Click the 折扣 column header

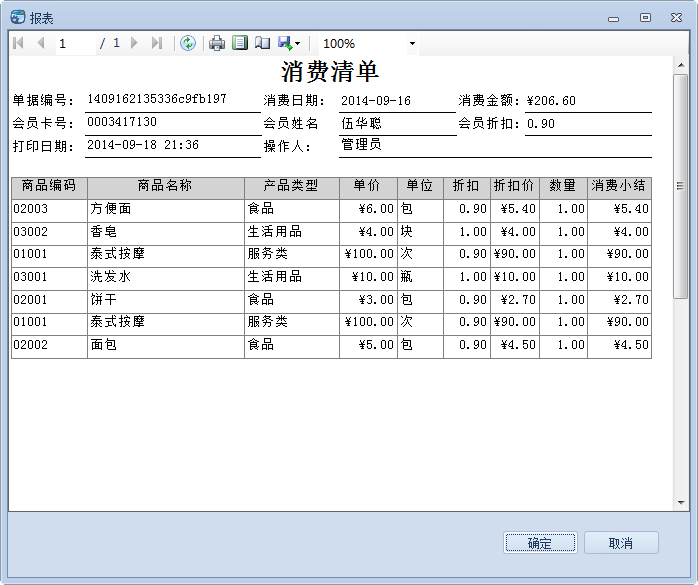(x=467, y=188)
